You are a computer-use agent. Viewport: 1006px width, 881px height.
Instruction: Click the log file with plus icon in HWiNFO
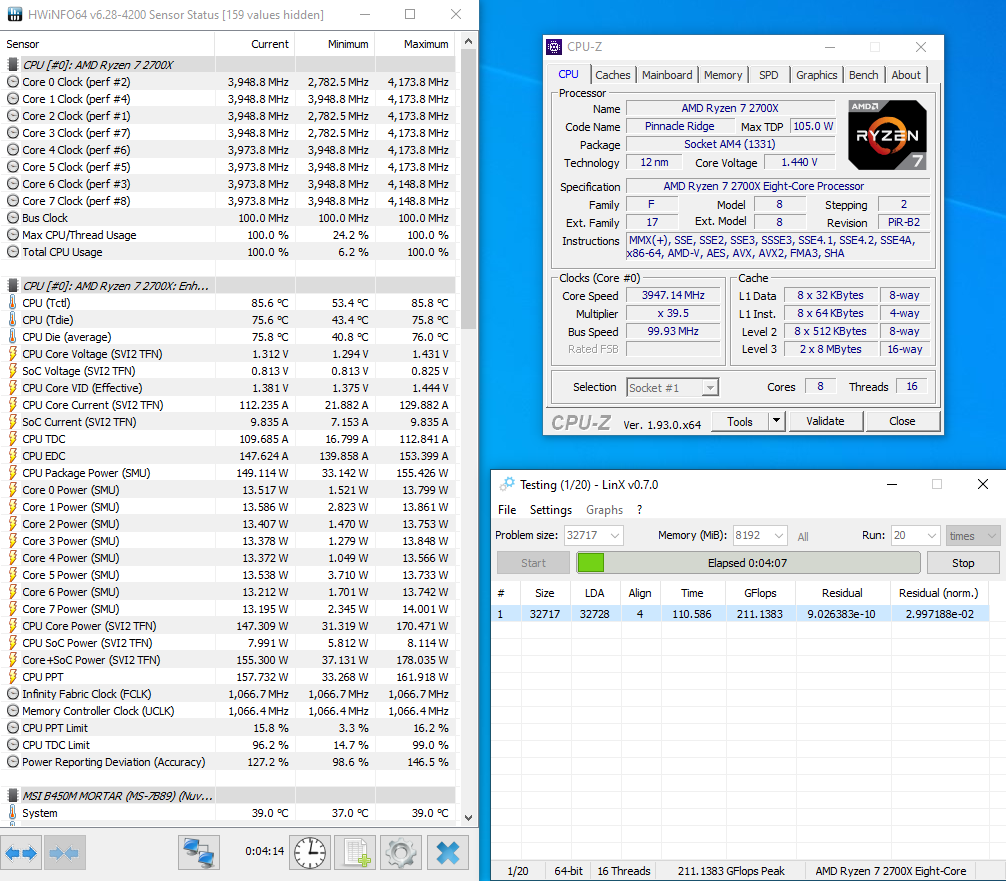[x=357, y=853]
